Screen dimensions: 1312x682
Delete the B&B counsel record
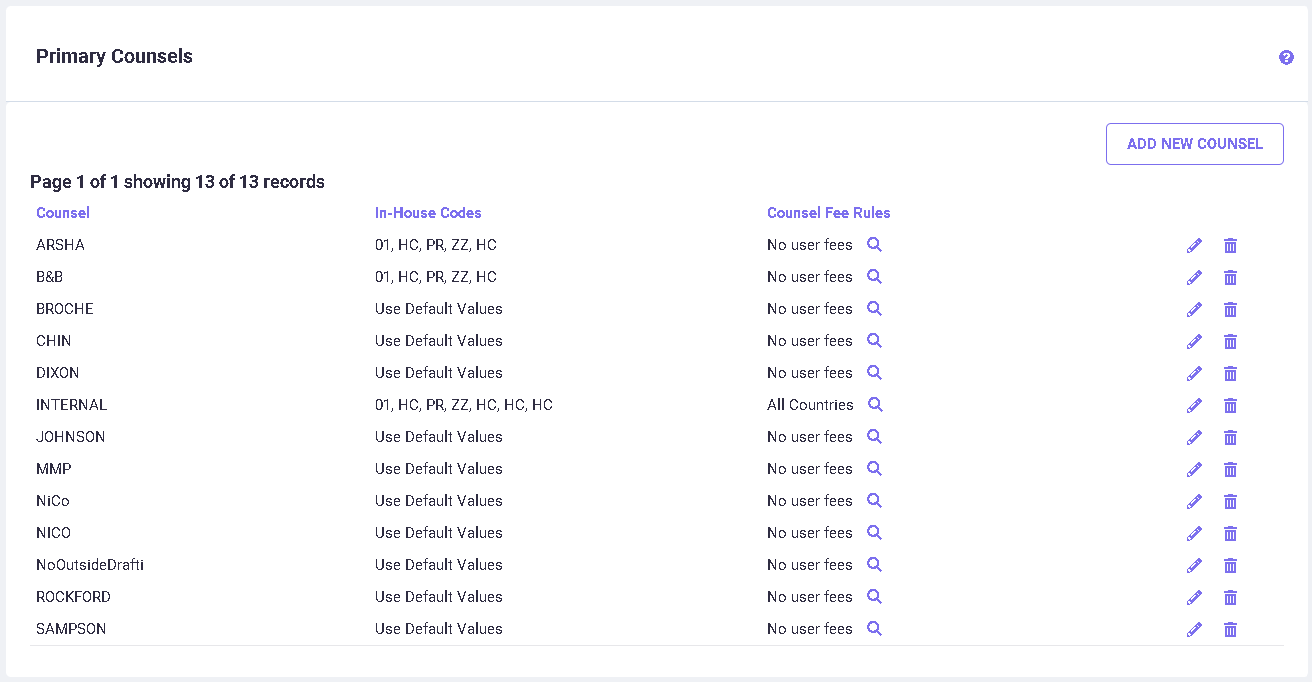tap(1230, 278)
